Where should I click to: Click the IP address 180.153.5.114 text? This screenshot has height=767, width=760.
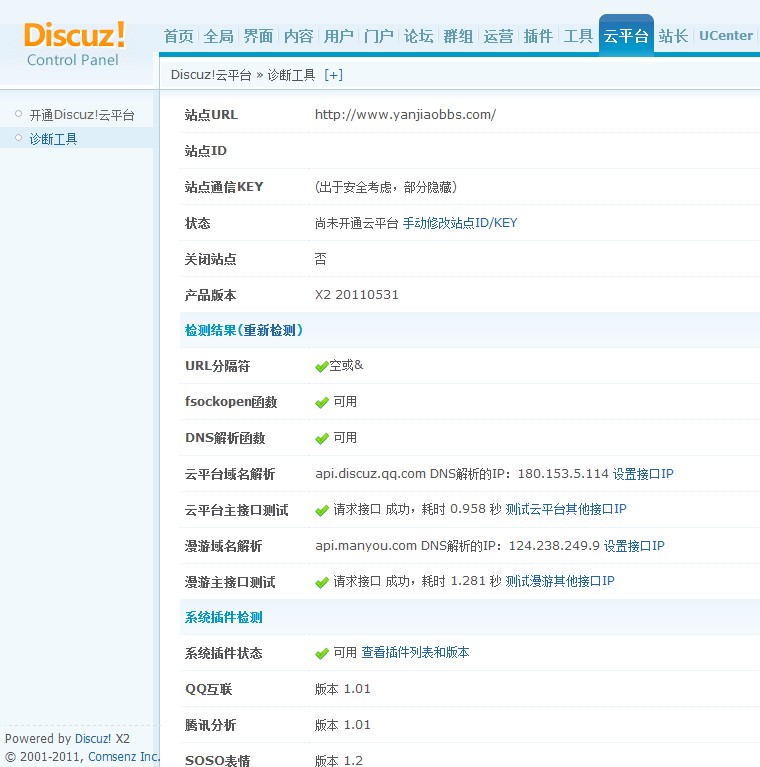pos(563,474)
